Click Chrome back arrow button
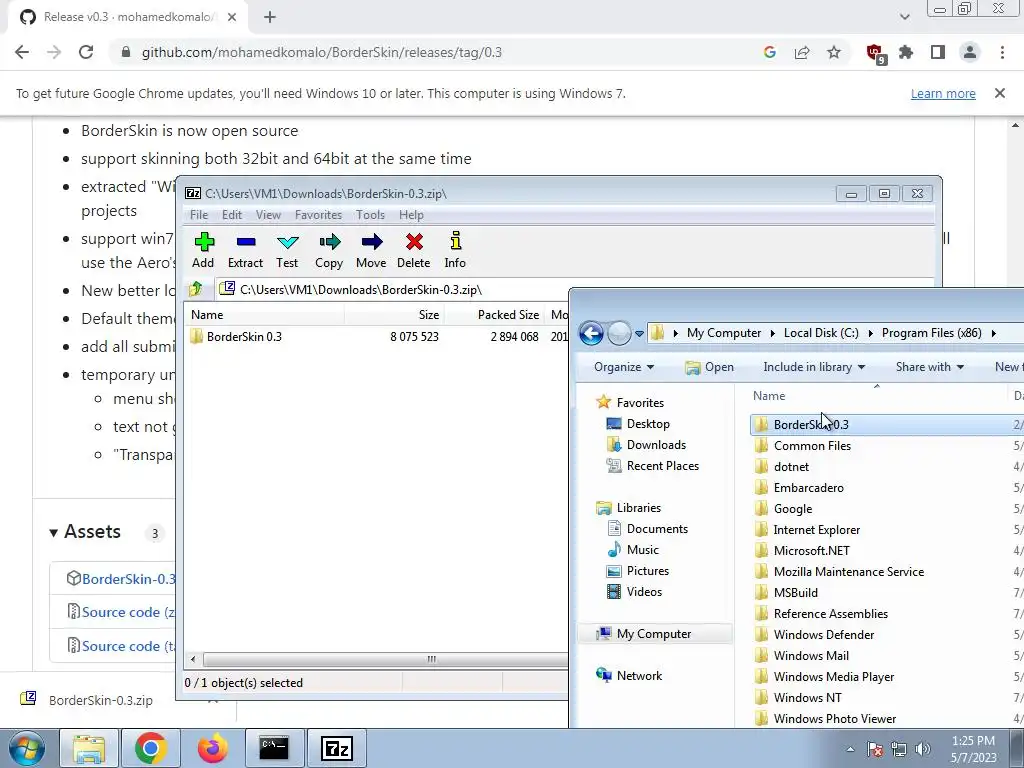The image size is (1024, 768). point(22,52)
